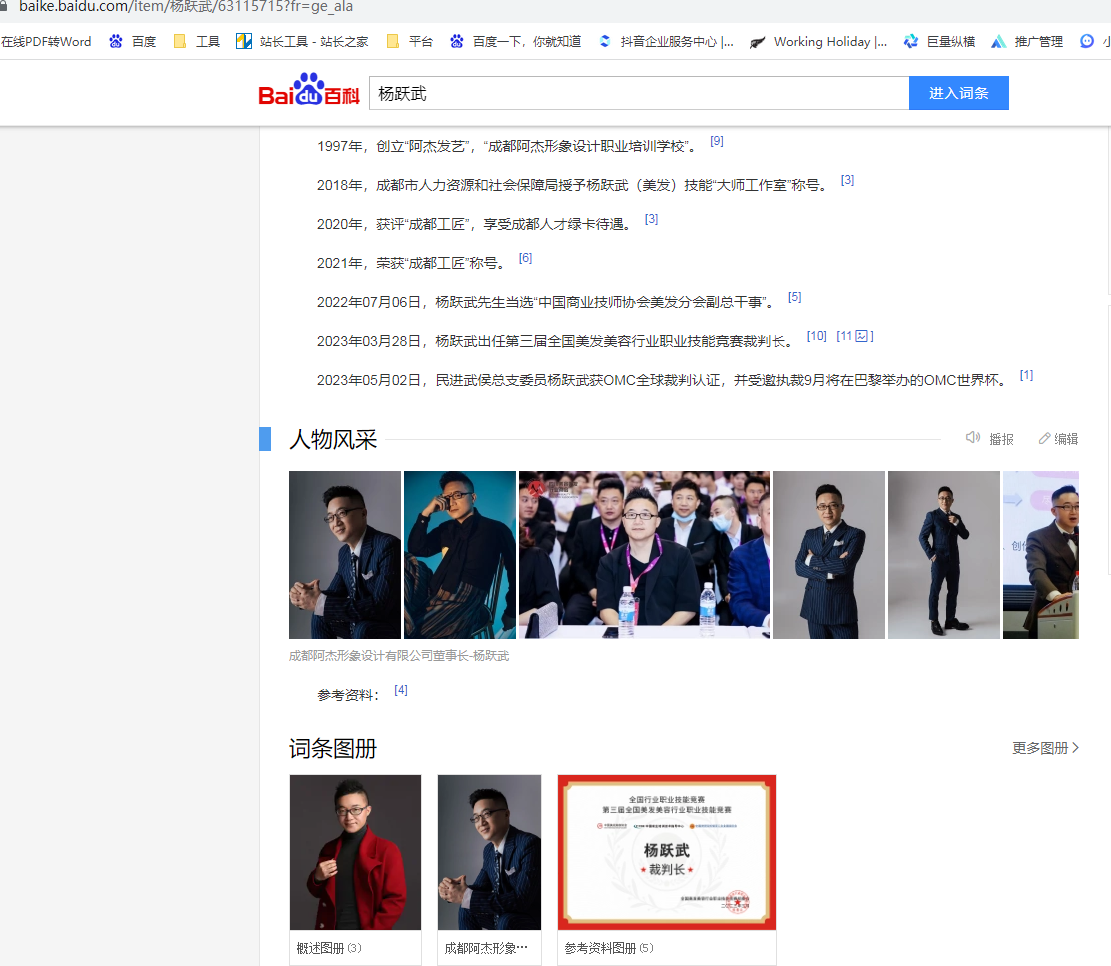Screen dimensions: 1111x966
Task: Click the conference group photo in 人物风采
Action: click(x=644, y=555)
